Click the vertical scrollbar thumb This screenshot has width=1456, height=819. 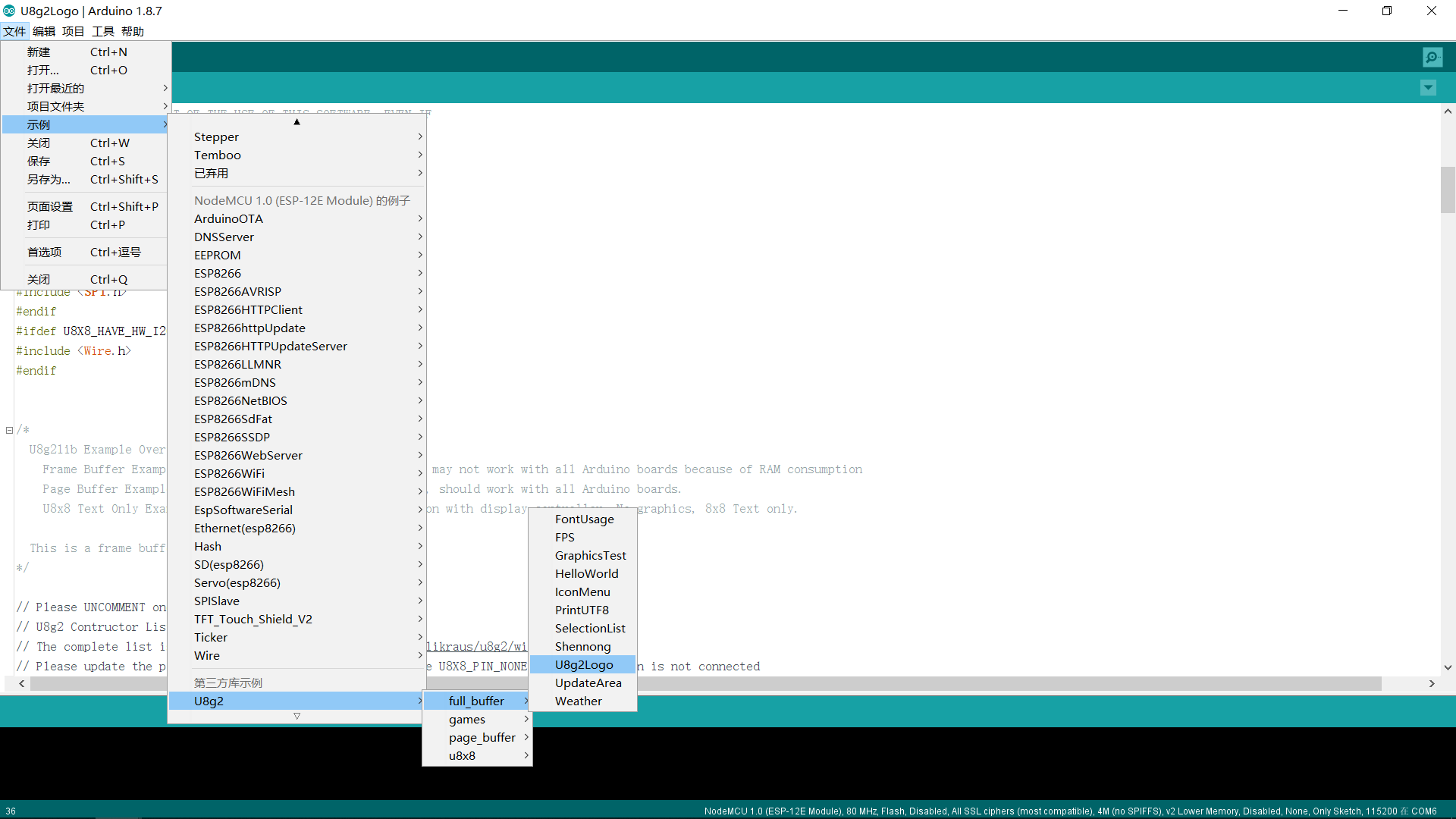tap(1448, 191)
